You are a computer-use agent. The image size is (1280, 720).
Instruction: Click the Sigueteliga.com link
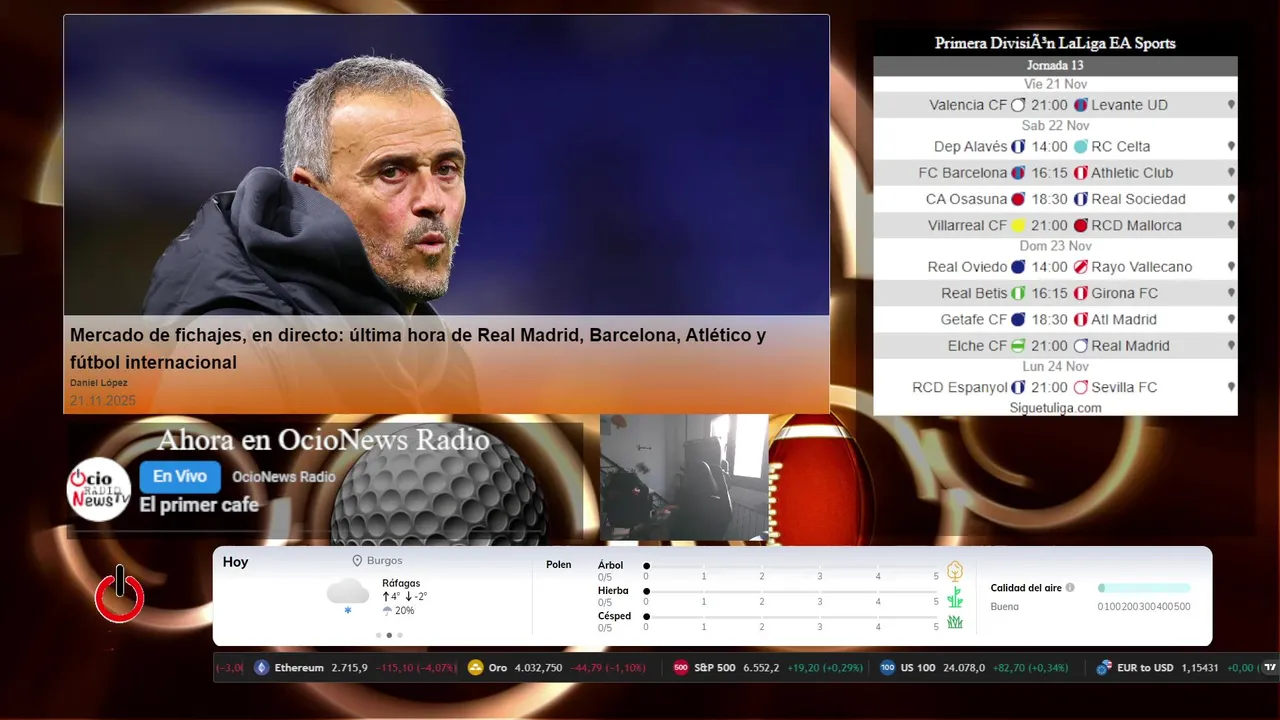coord(1055,408)
